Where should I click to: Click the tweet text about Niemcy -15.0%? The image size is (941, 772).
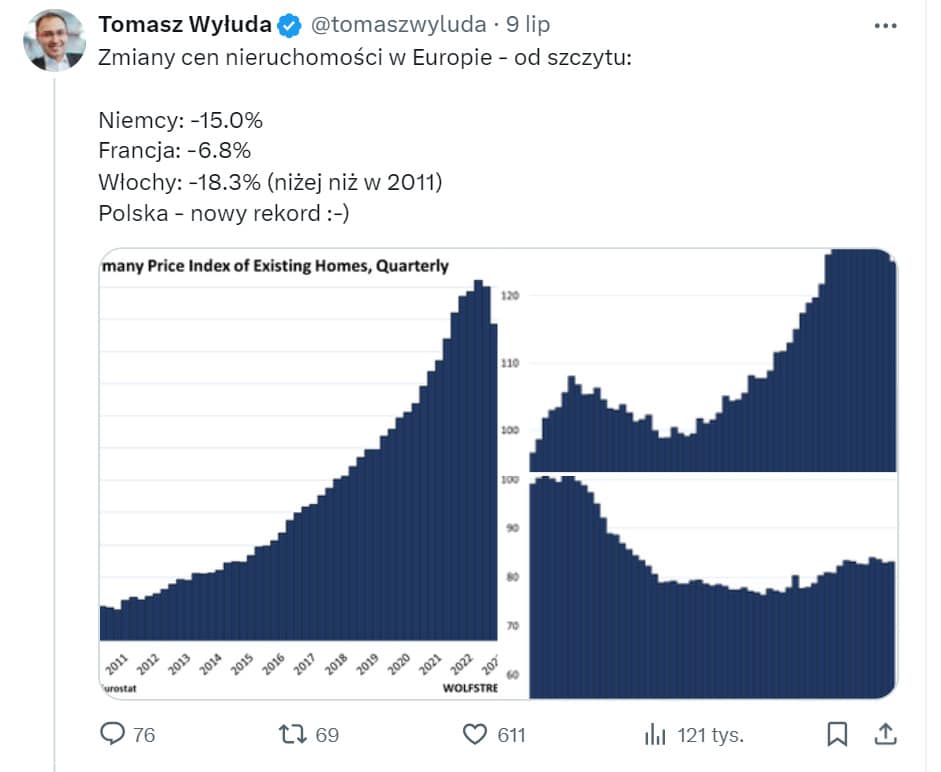tap(181, 121)
